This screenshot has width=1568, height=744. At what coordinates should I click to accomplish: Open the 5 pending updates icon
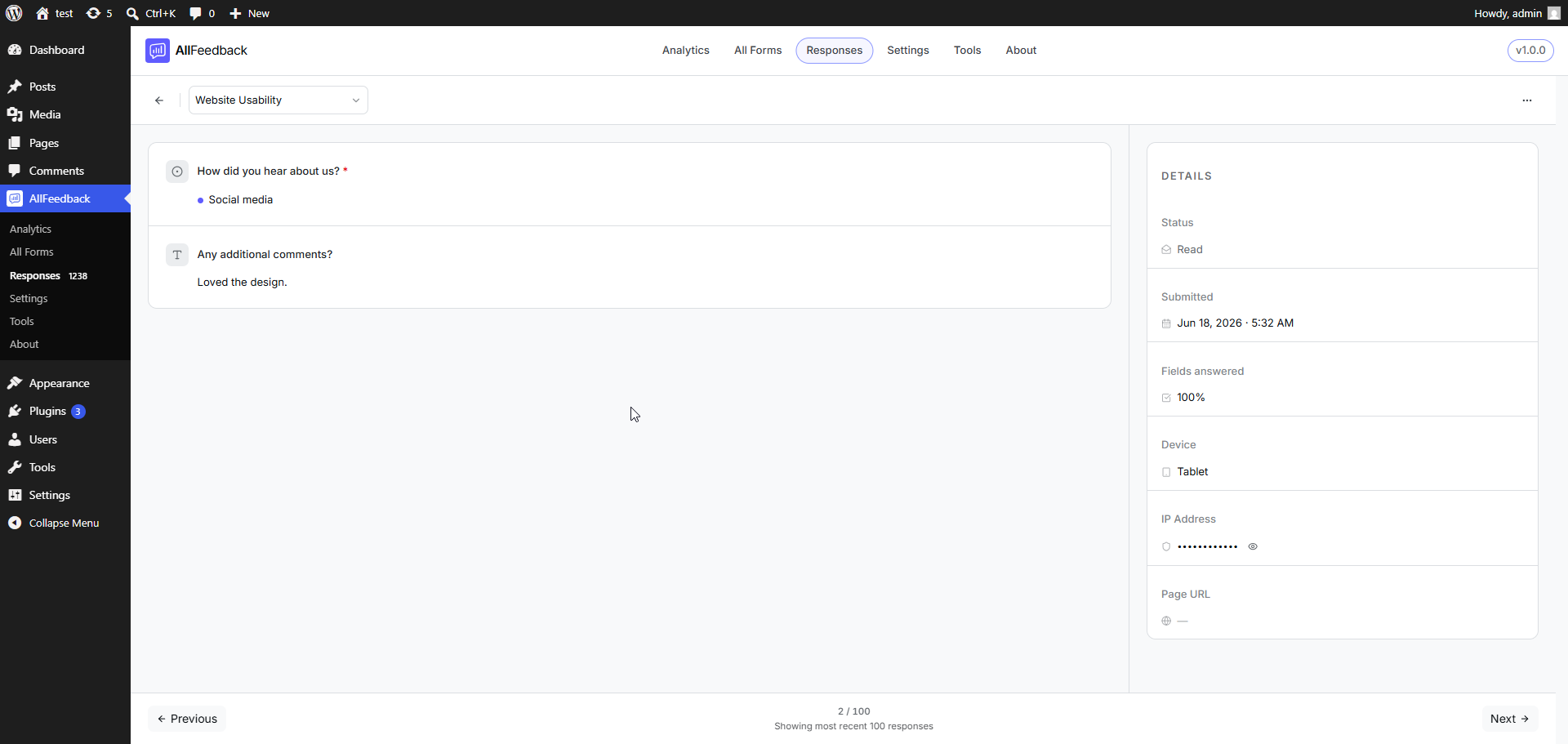[100, 13]
